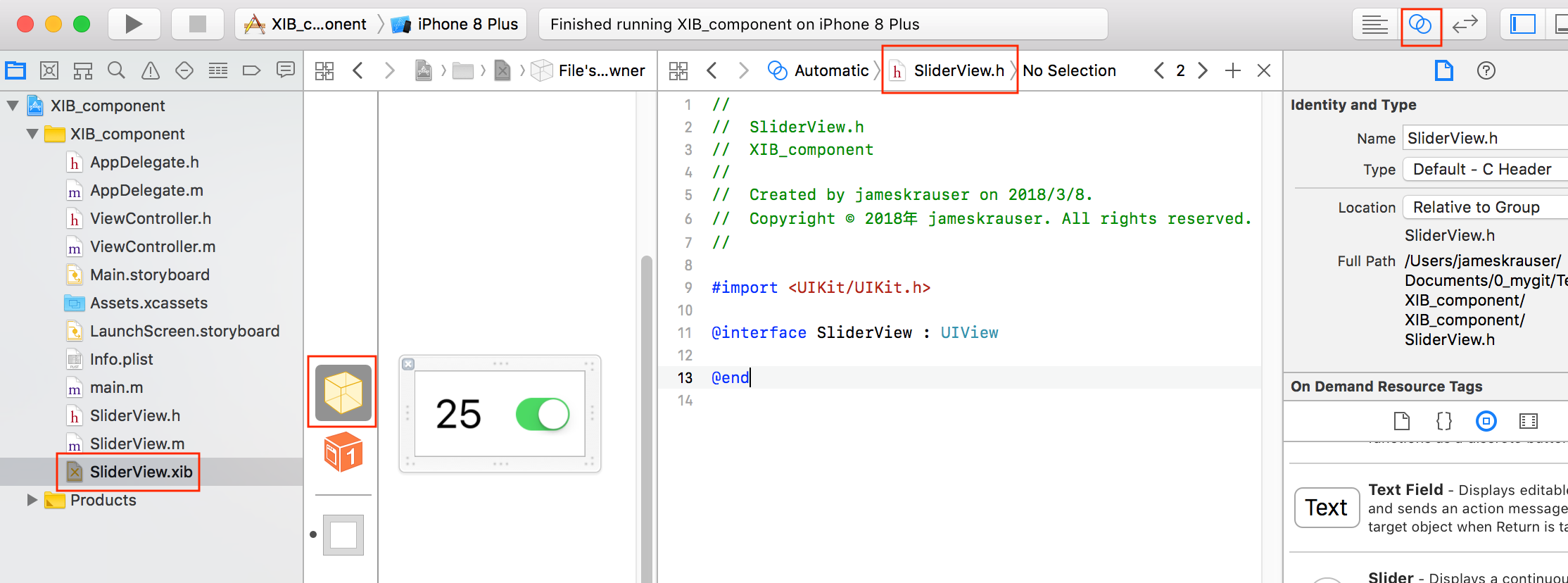This screenshot has height=583, width=1568.
Task: Open the No Selection jump bar menu
Action: tap(1069, 70)
